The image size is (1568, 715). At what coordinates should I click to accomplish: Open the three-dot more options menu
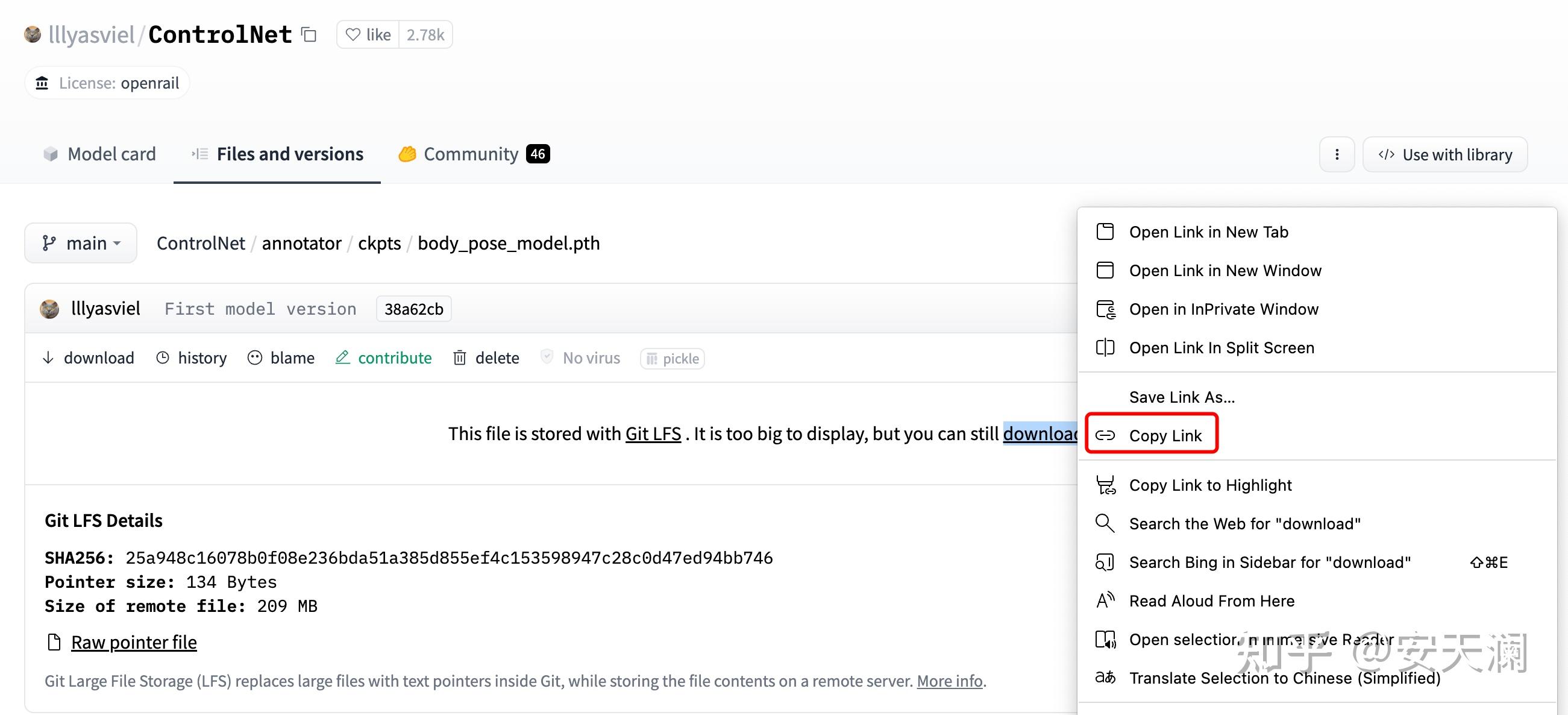(1337, 155)
